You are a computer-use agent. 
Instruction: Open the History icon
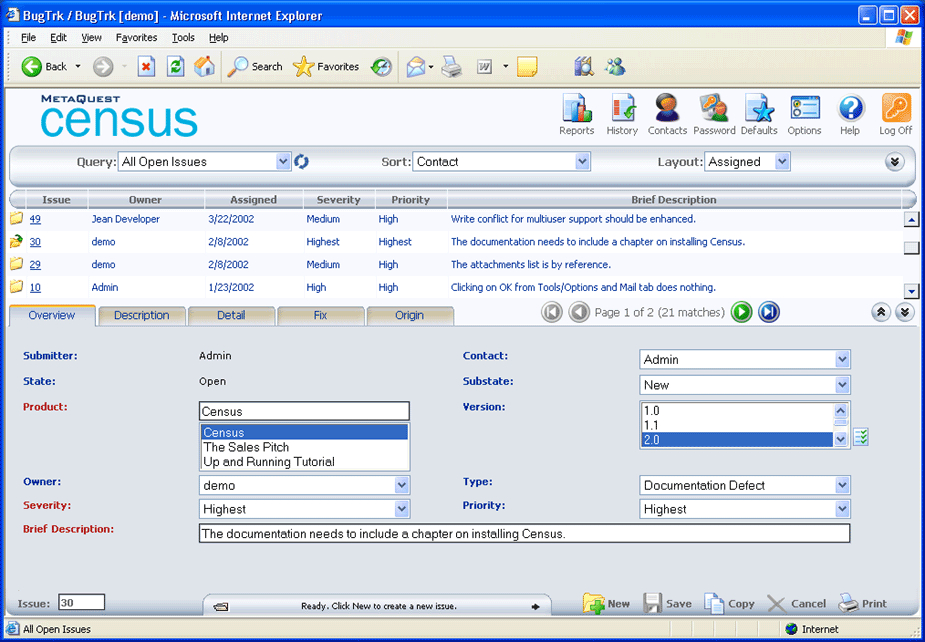coord(622,108)
